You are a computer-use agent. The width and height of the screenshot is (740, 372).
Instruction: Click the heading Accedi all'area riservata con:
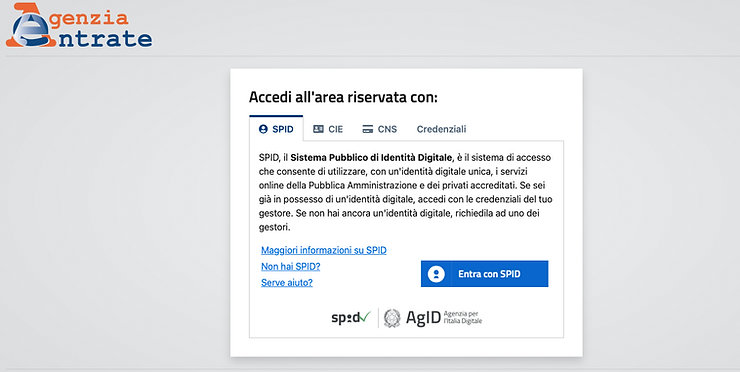[343, 97]
